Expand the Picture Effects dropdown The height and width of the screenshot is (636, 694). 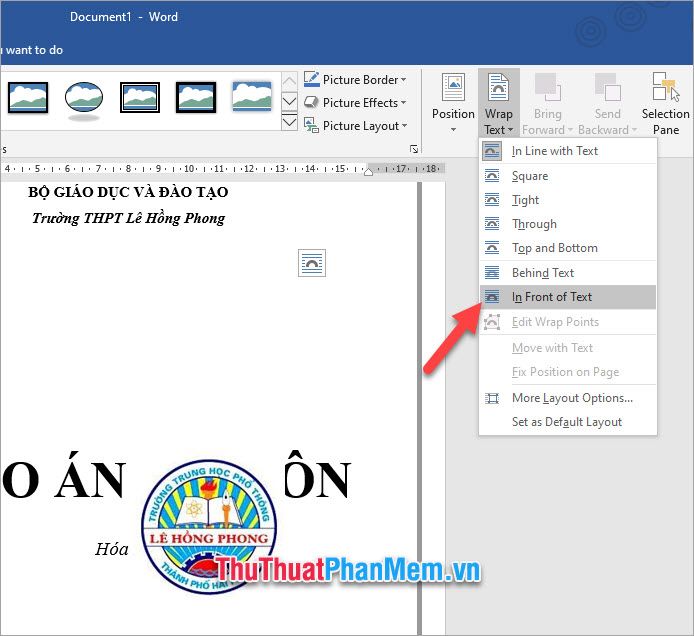355,103
